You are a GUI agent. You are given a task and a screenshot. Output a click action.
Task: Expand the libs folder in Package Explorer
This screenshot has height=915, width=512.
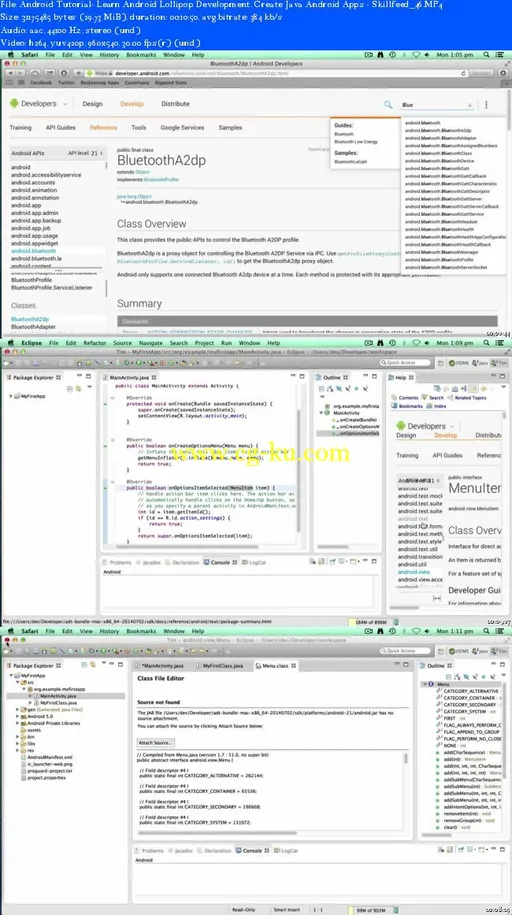click(x=17, y=743)
